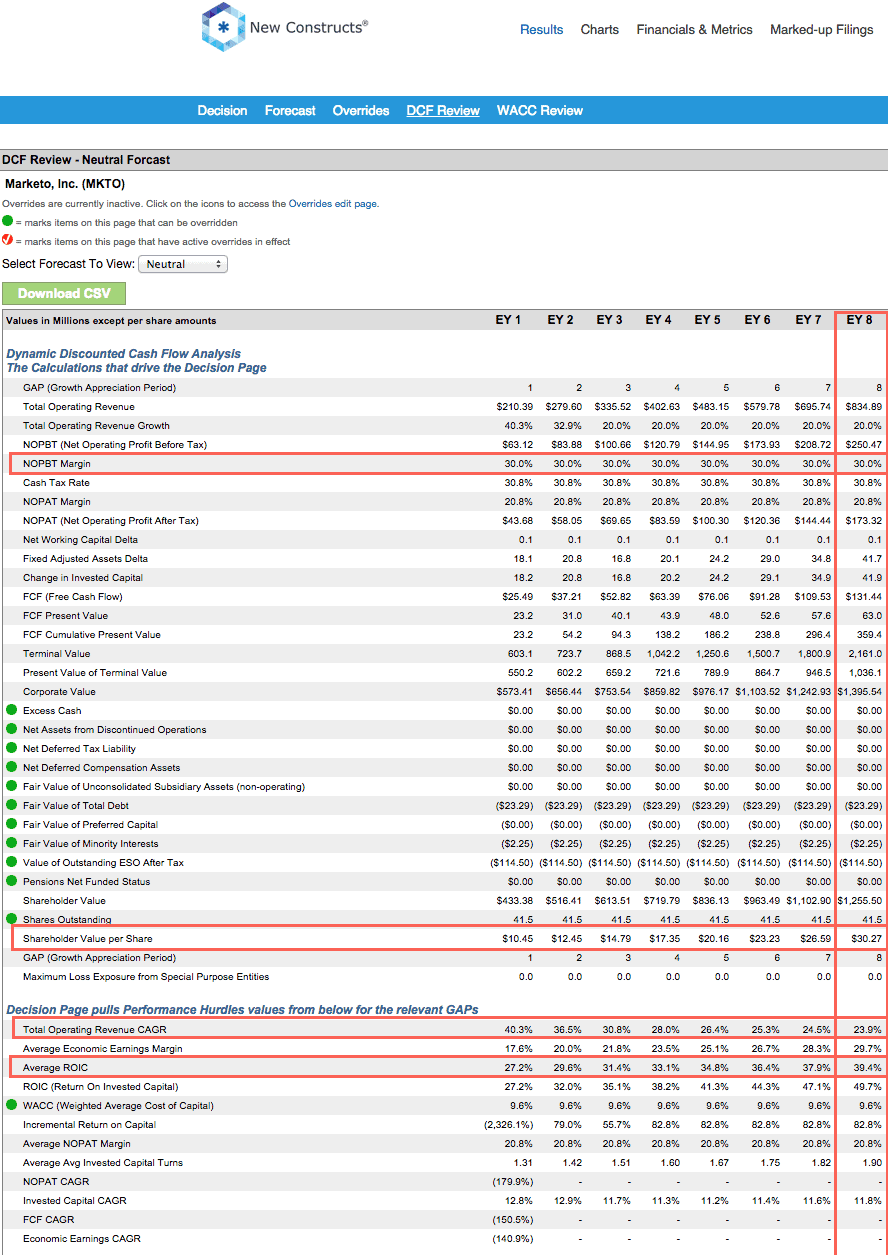Click the 23.9% revenue CAGR value
This screenshot has width=888, height=1255.
pos(868,1030)
